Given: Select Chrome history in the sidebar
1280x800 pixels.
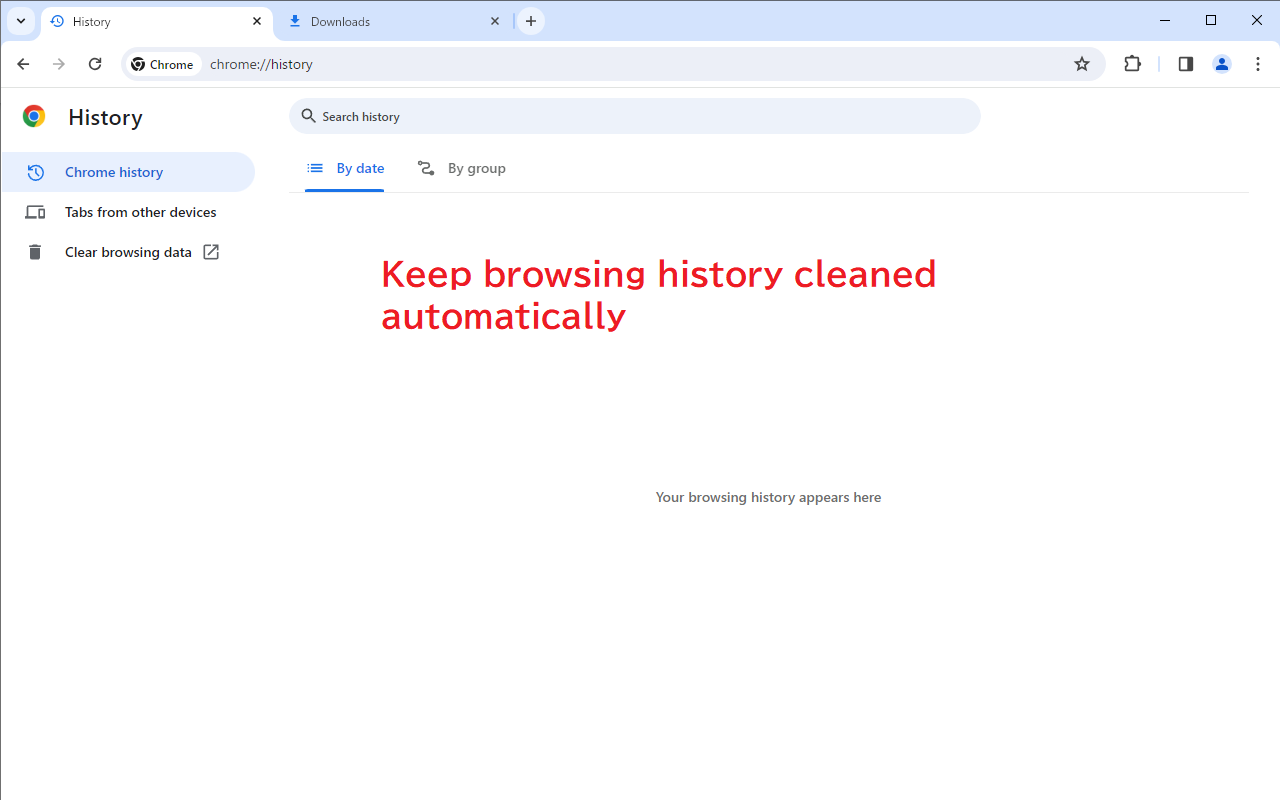Looking at the screenshot, I should point(113,171).
